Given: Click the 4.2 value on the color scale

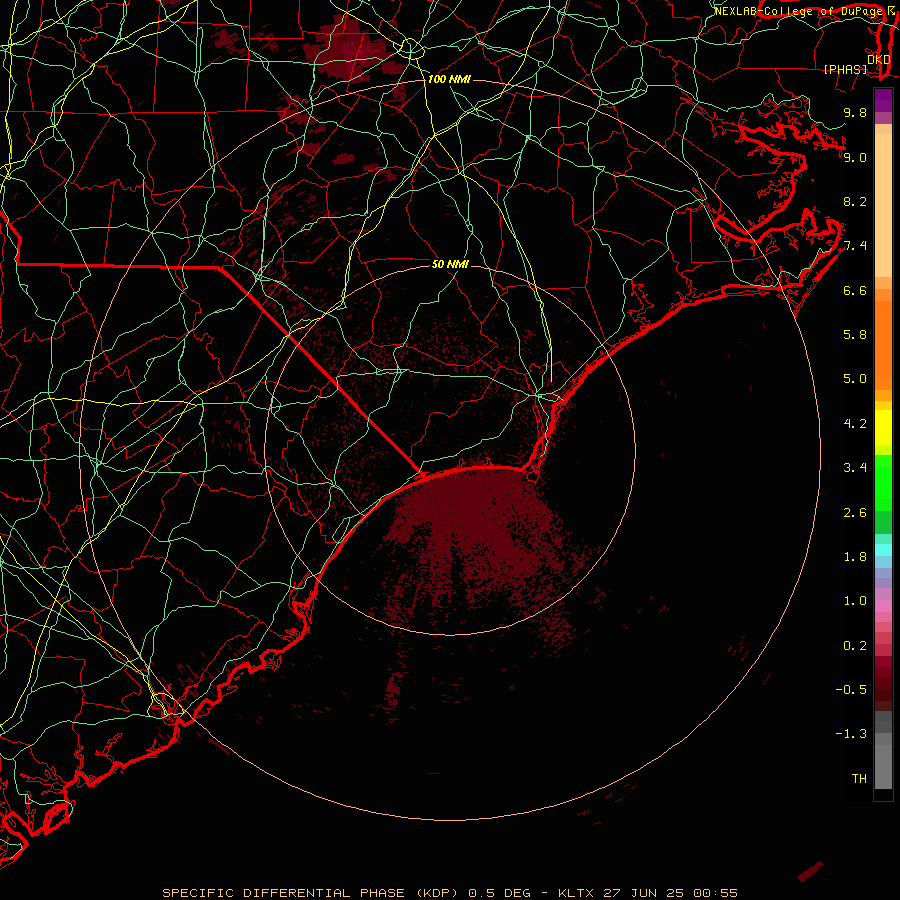Looking at the screenshot, I should [x=855, y=424].
